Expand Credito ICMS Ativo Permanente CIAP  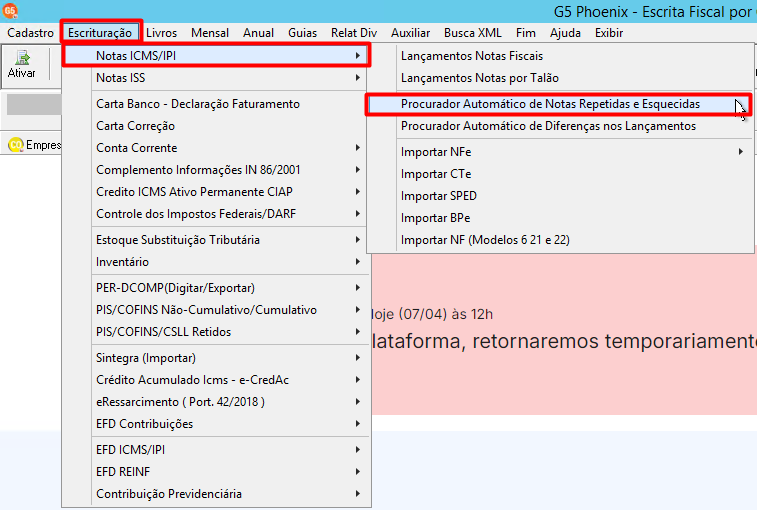pos(216,192)
